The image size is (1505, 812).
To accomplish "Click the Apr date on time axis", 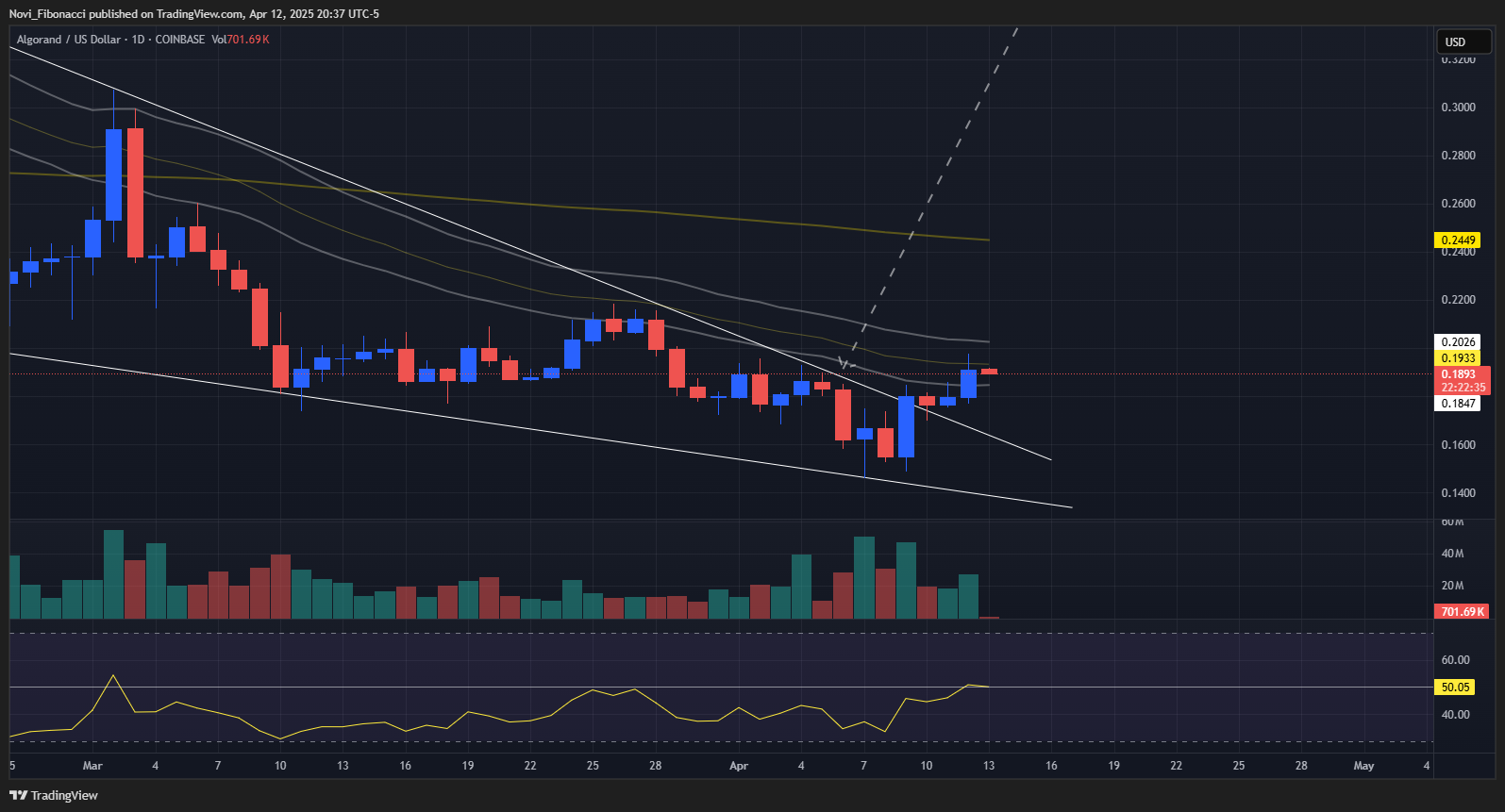I will [x=739, y=766].
